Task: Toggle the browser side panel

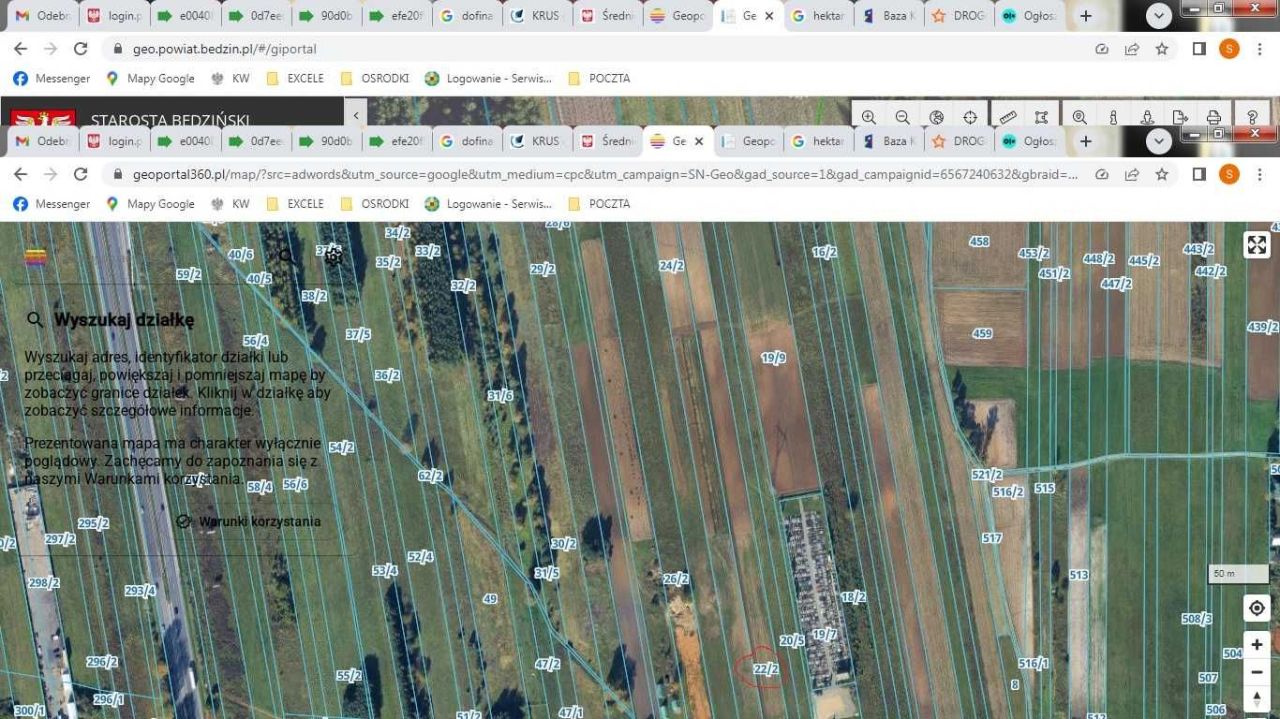Action: click(1199, 174)
